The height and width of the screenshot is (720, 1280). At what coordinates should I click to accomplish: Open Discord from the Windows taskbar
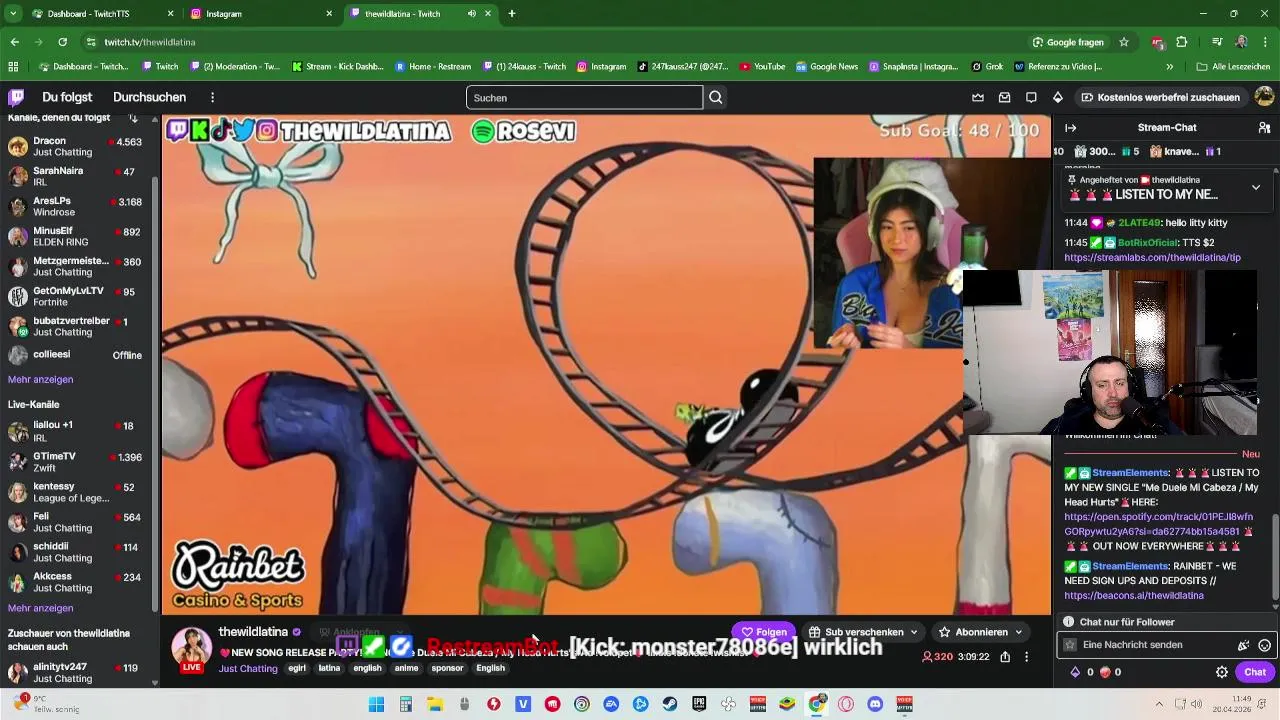[x=875, y=704]
